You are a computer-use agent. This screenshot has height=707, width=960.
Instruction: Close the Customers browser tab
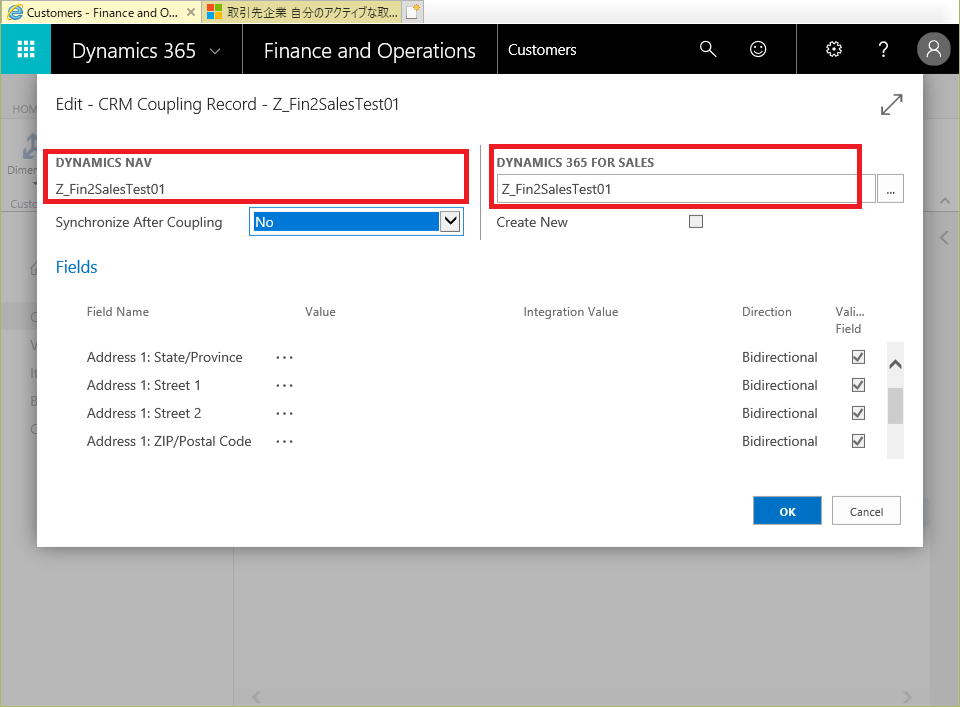point(191,12)
